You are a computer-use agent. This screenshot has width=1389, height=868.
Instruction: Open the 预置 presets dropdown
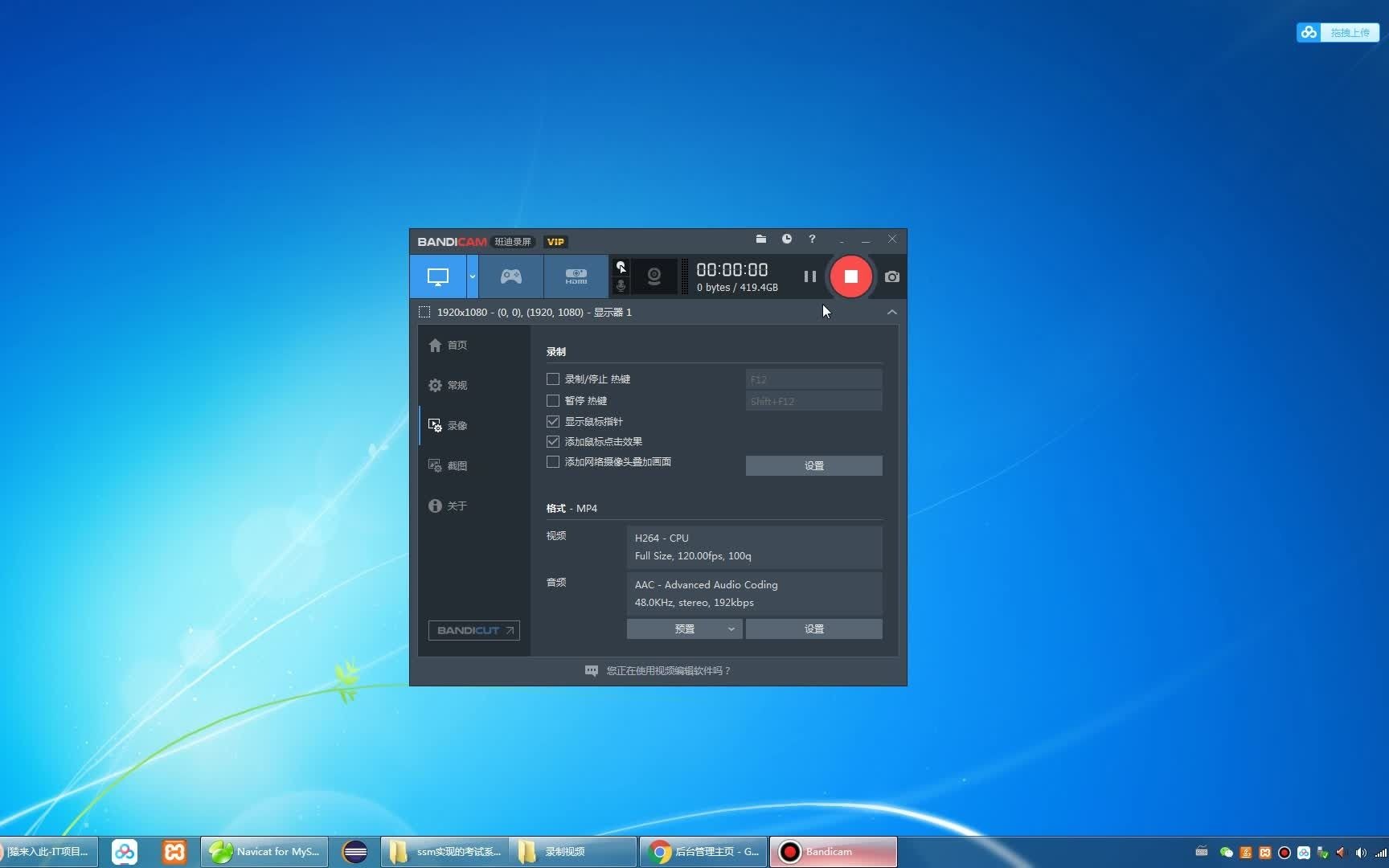coord(685,628)
